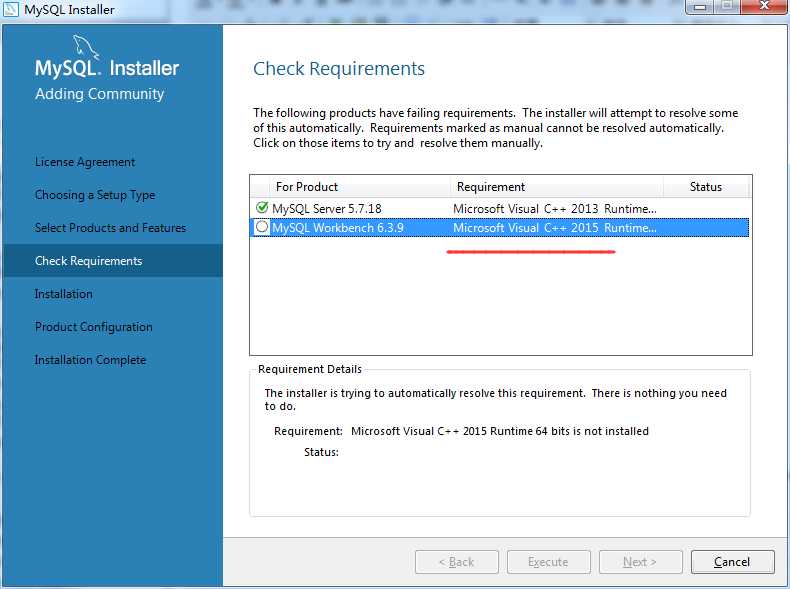The image size is (790, 589).
Task: Sort by the For Product column header
Action: [360, 187]
